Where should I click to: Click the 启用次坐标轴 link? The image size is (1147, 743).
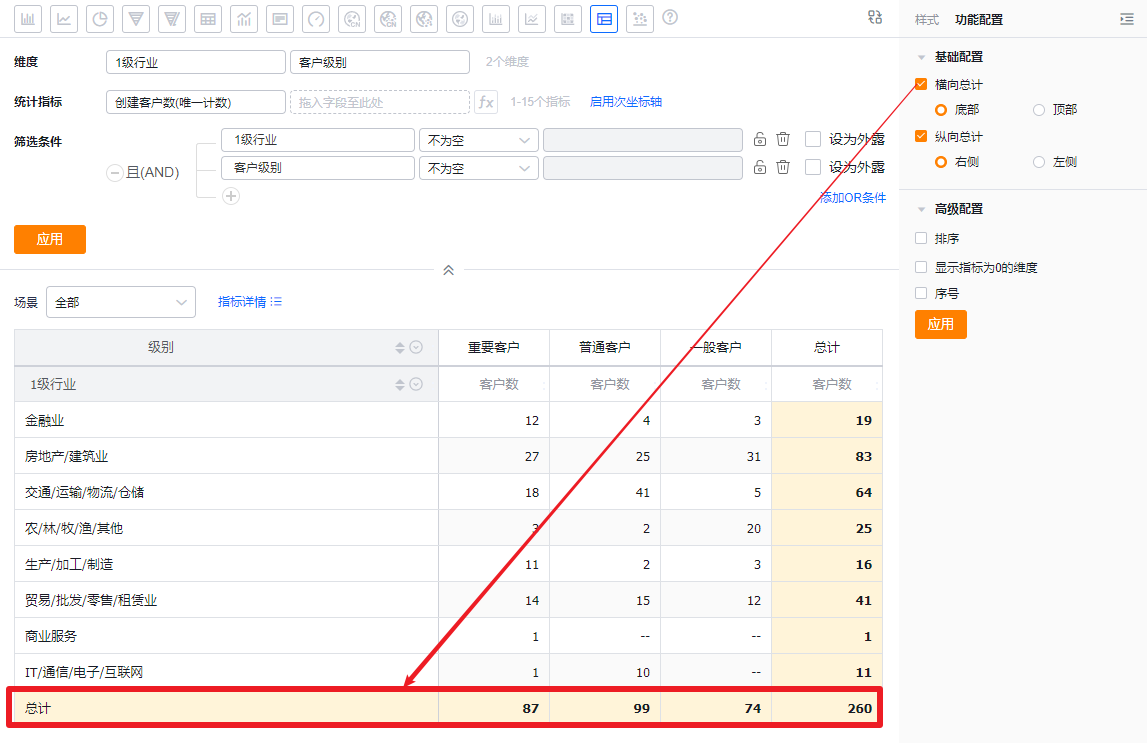(x=625, y=102)
